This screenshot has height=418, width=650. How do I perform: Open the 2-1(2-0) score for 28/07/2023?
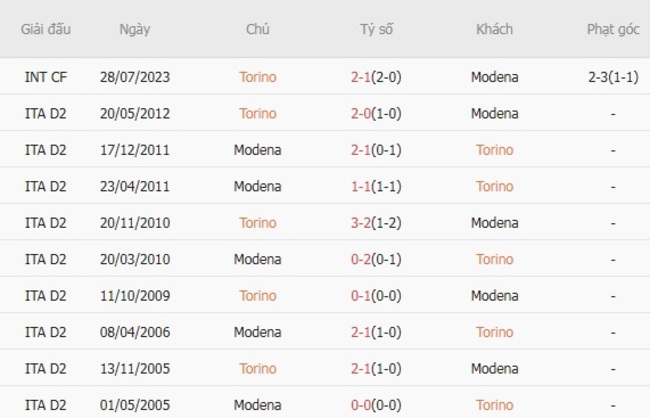click(376, 77)
